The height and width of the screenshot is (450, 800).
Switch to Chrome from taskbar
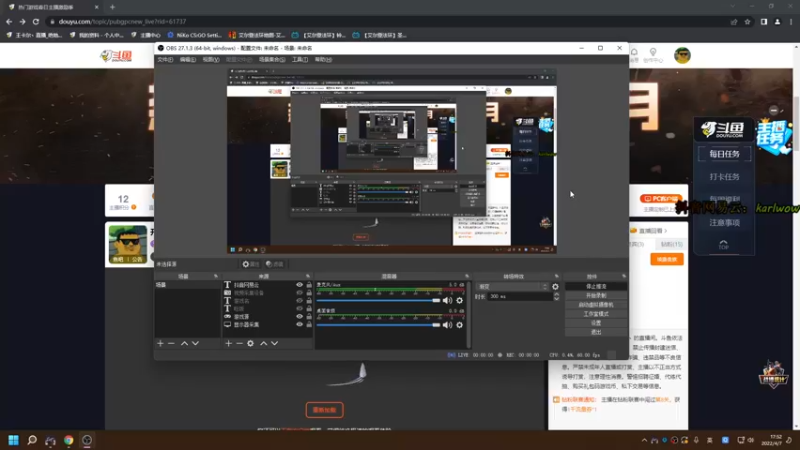click(x=68, y=440)
